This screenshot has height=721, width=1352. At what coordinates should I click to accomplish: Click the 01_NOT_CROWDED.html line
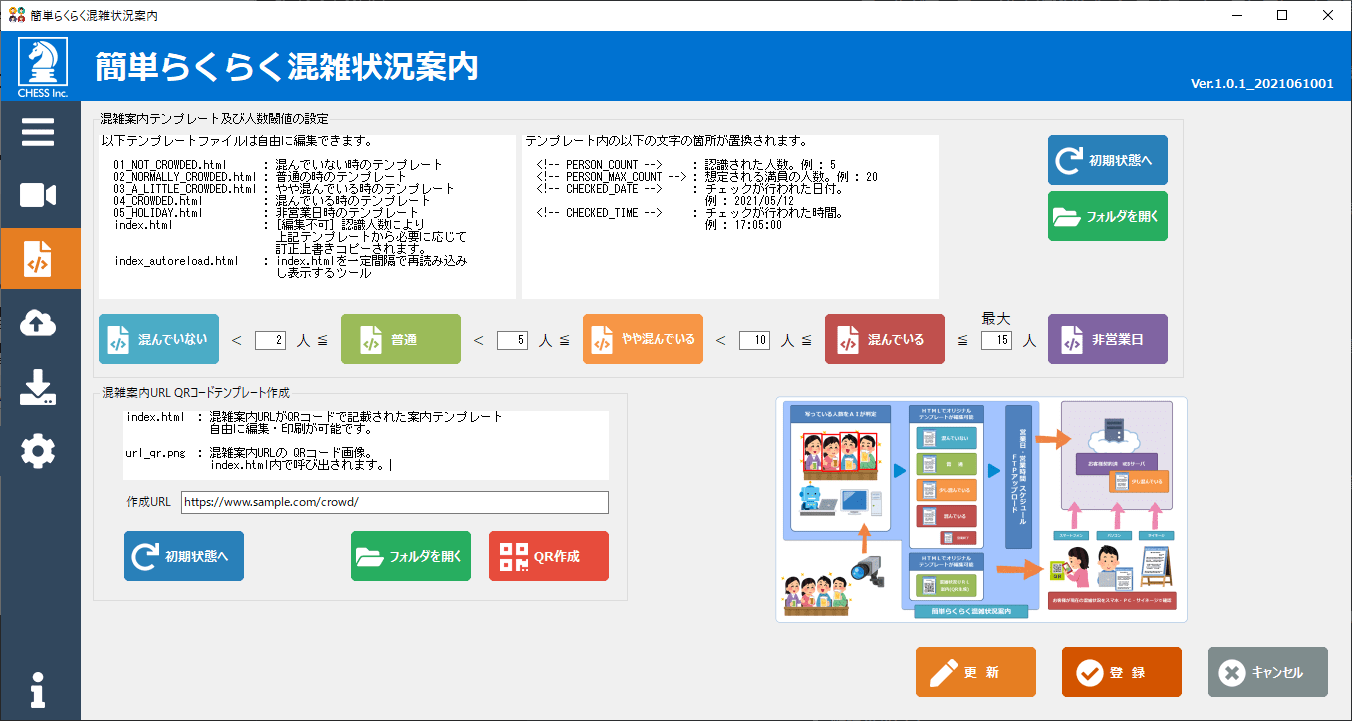coord(278,165)
